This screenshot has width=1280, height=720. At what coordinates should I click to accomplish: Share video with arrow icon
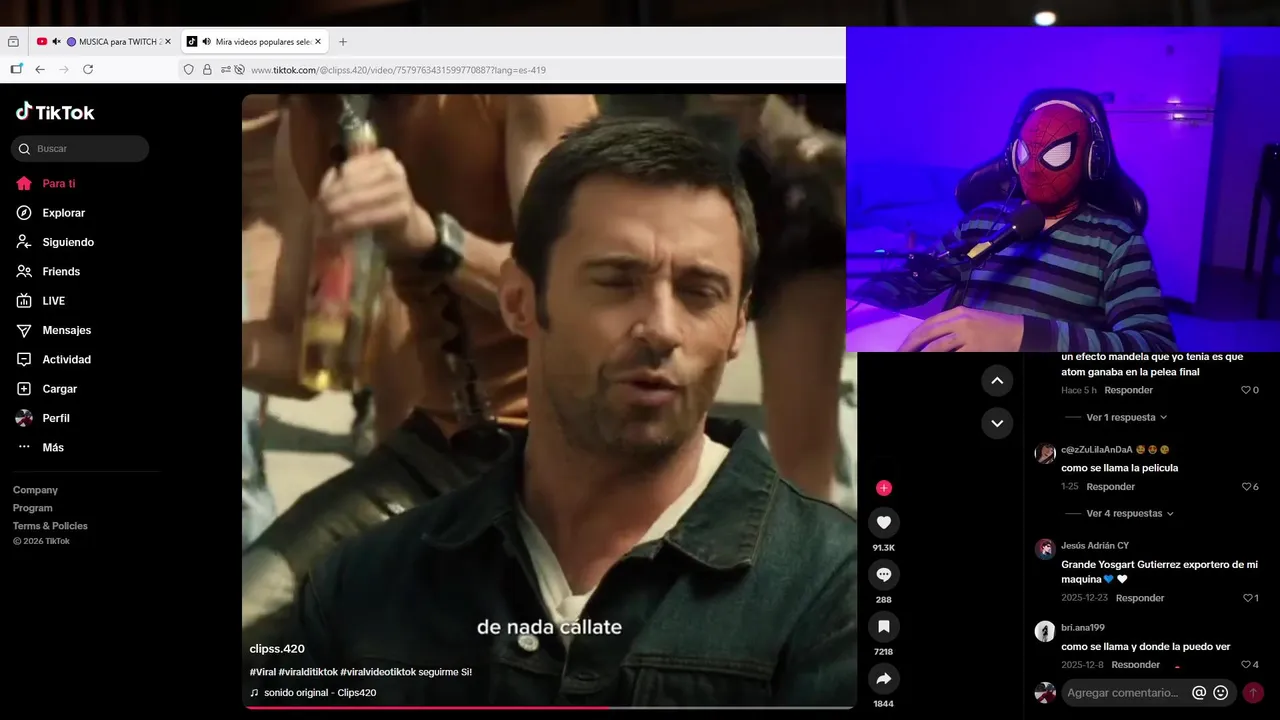(883, 678)
